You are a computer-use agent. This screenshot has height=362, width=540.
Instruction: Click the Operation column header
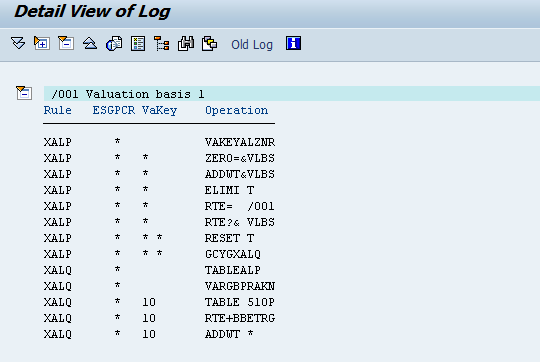point(237,110)
